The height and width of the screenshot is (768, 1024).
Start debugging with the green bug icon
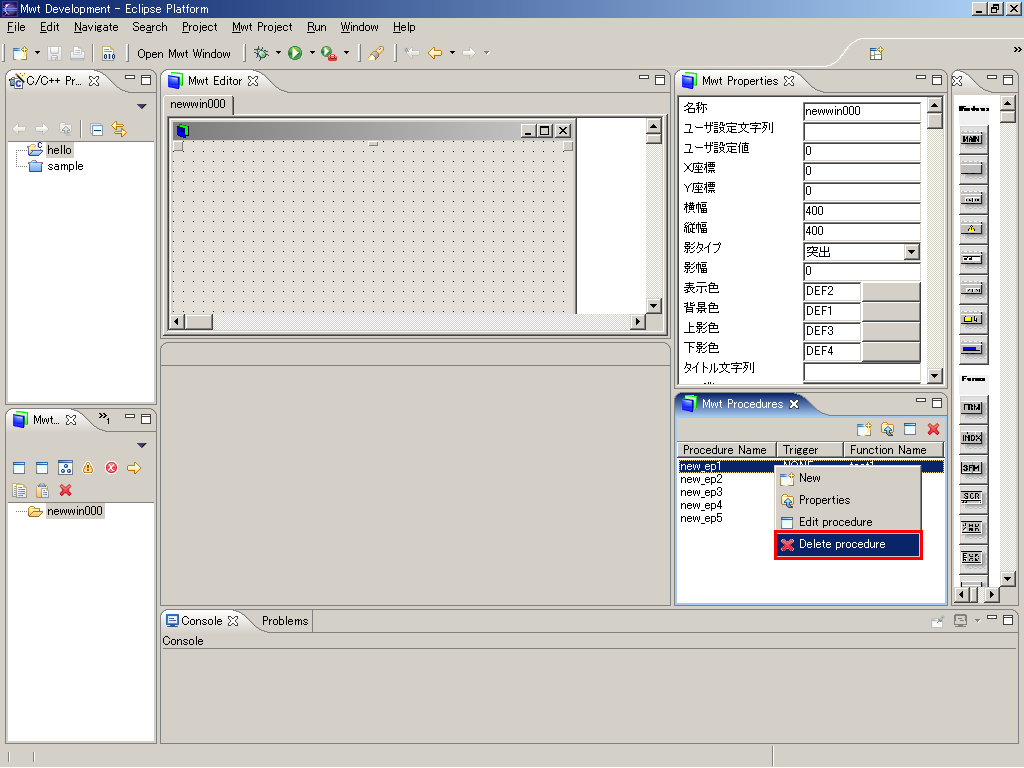[x=261, y=53]
